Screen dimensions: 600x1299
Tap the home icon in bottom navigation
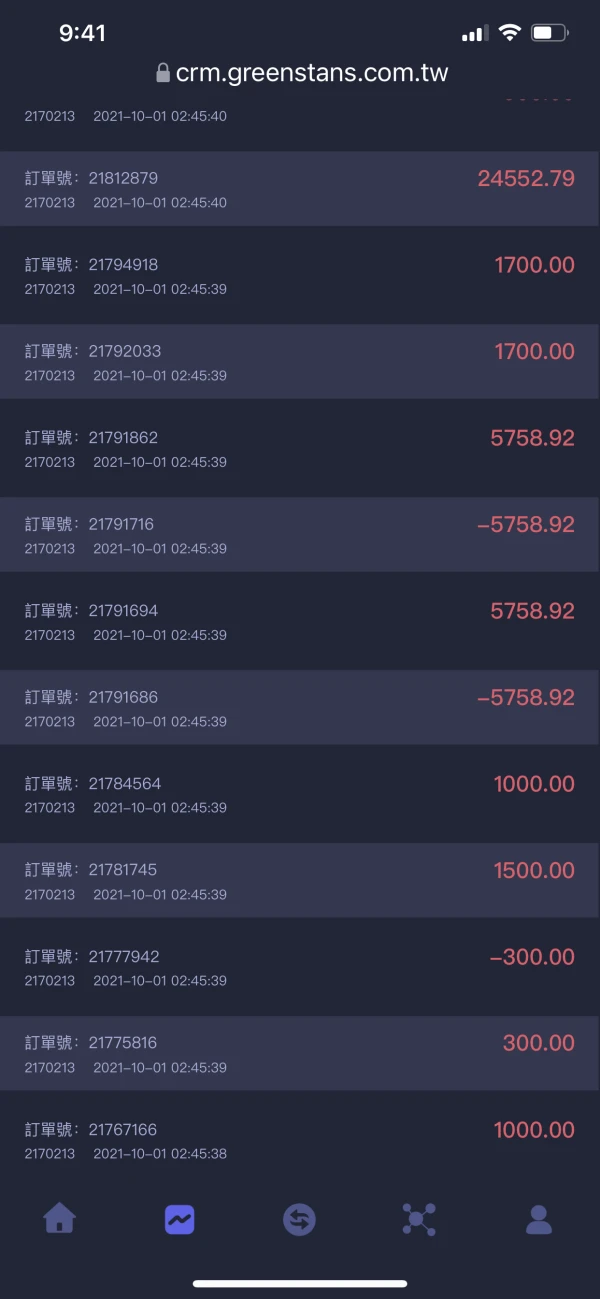pyautogui.click(x=60, y=1218)
